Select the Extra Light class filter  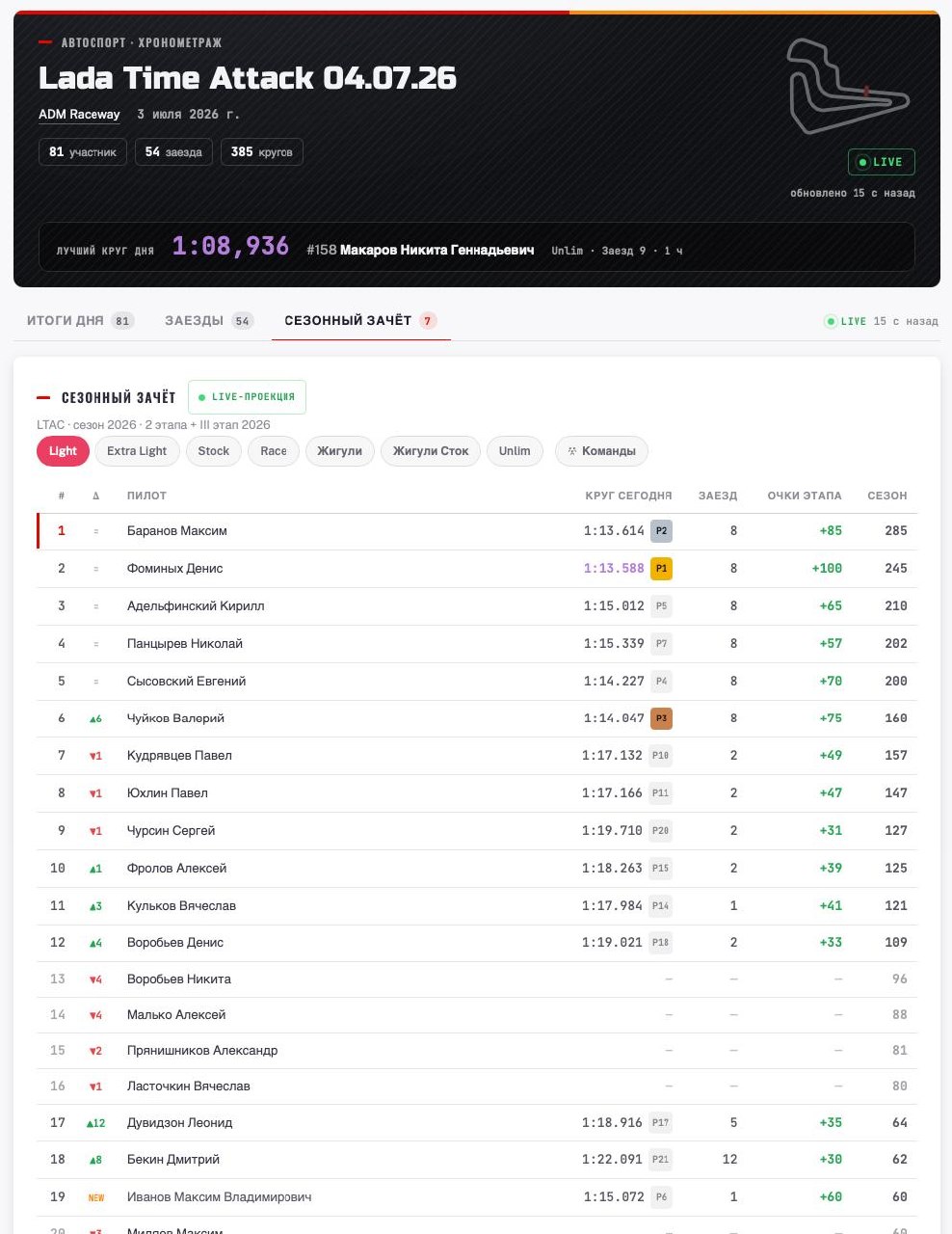tap(137, 451)
